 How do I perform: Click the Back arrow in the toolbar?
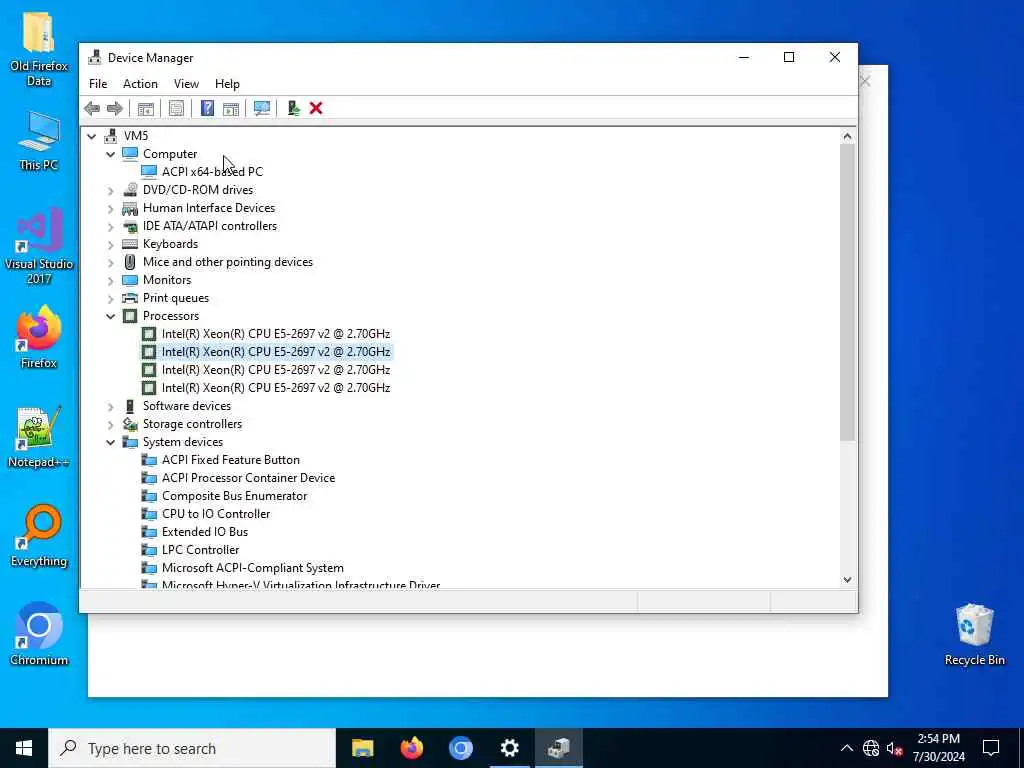click(x=92, y=108)
